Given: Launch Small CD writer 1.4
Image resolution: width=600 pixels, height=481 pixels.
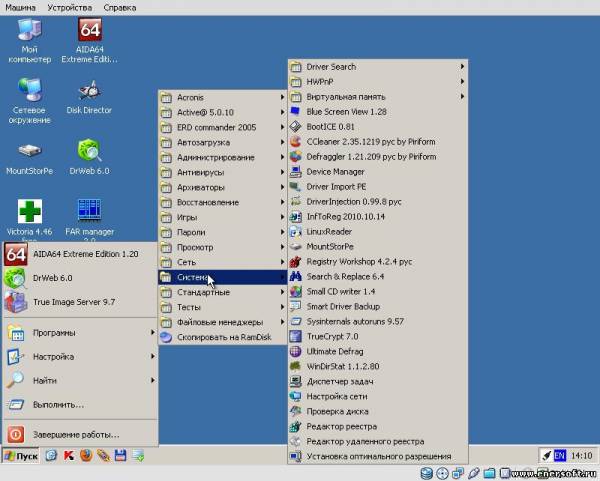Looking at the screenshot, I should pyautogui.click(x=378, y=292).
